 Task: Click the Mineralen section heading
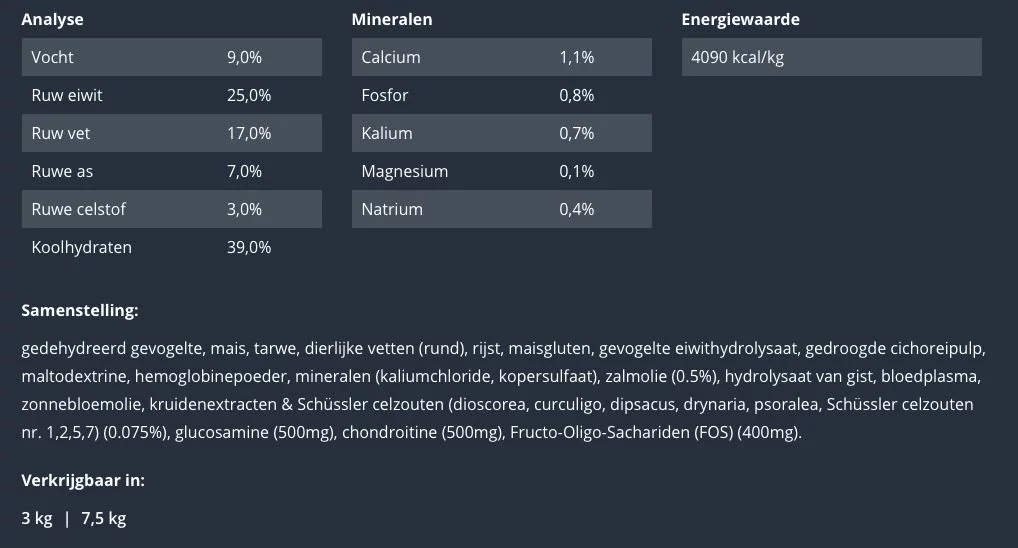click(392, 20)
